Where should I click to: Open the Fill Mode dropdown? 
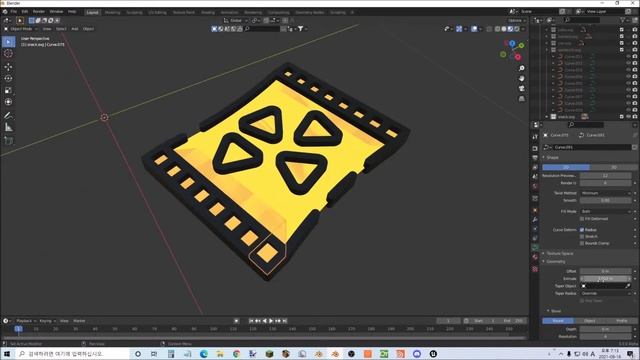(606, 211)
